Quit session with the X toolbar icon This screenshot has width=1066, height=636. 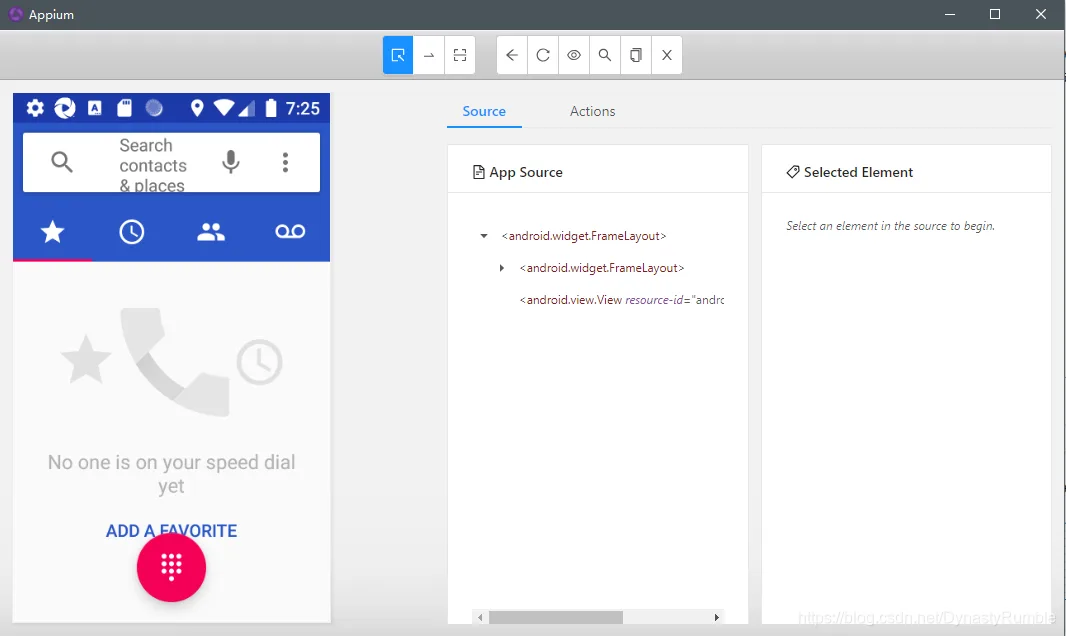667,55
